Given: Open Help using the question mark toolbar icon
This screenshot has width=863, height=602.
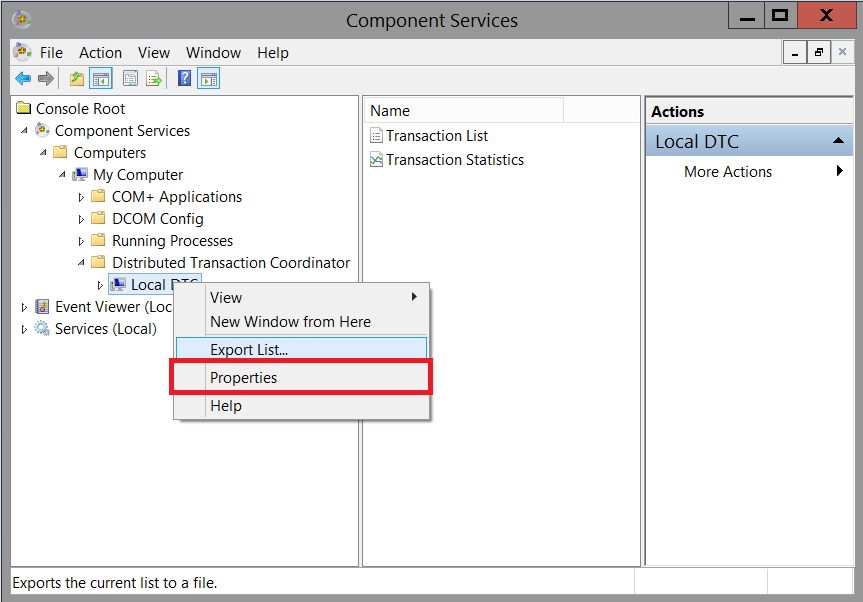Looking at the screenshot, I should [182, 78].
